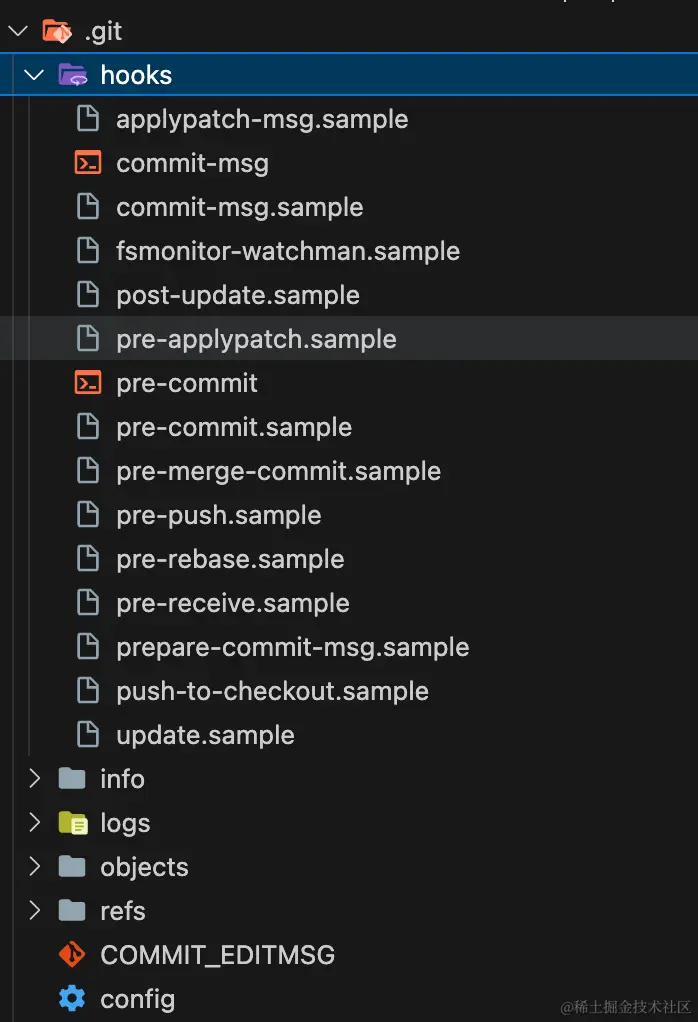Click the purple hooks folder icon

pyautogui.click(x=72, y=75)
